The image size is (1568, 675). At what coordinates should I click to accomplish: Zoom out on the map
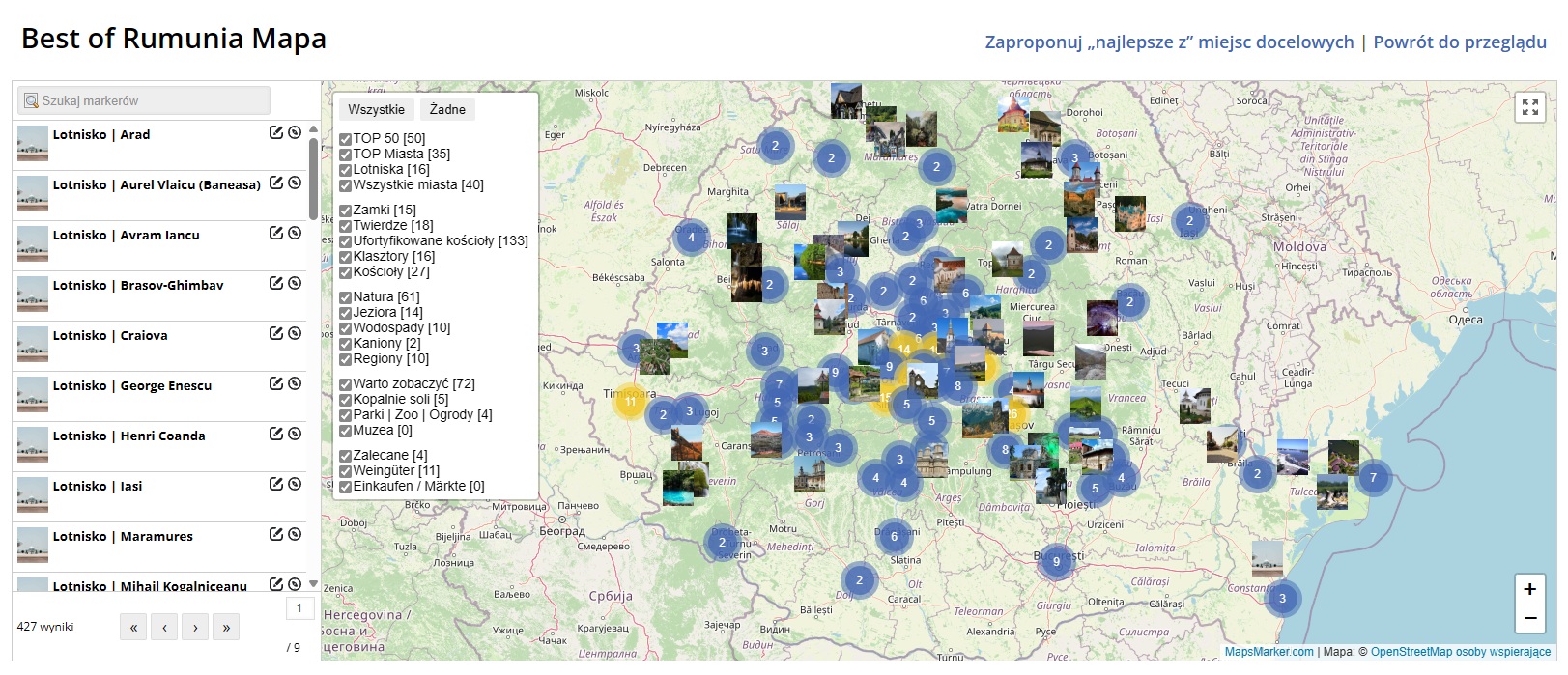tap(1530, 618)
